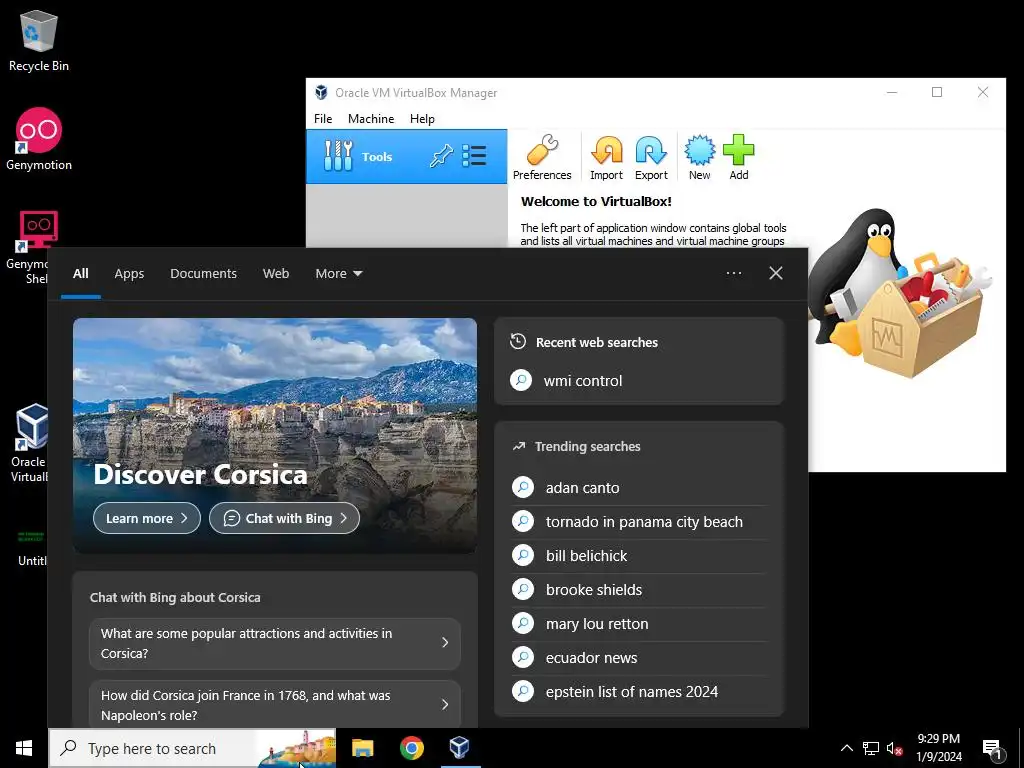Select the Recycle Bin desktop icon
This screenshot has width=1024, height=768.
point(39,41)
